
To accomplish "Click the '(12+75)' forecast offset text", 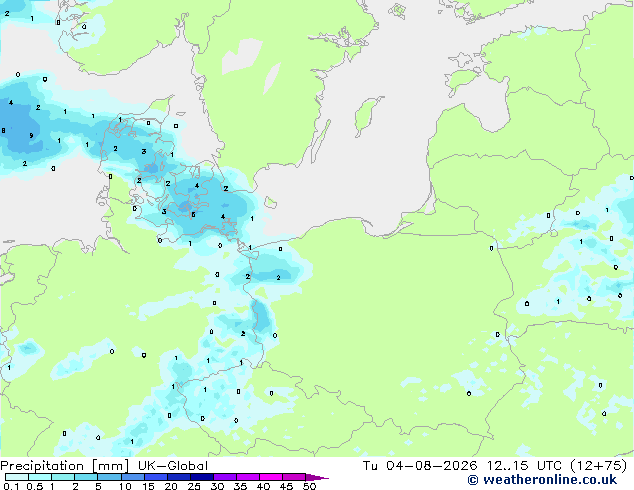I will pos(599,466).
